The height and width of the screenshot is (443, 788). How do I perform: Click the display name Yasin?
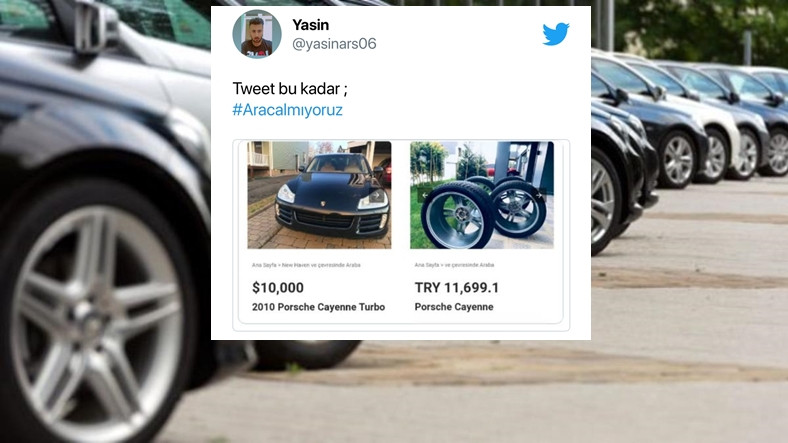pos(311,25)
